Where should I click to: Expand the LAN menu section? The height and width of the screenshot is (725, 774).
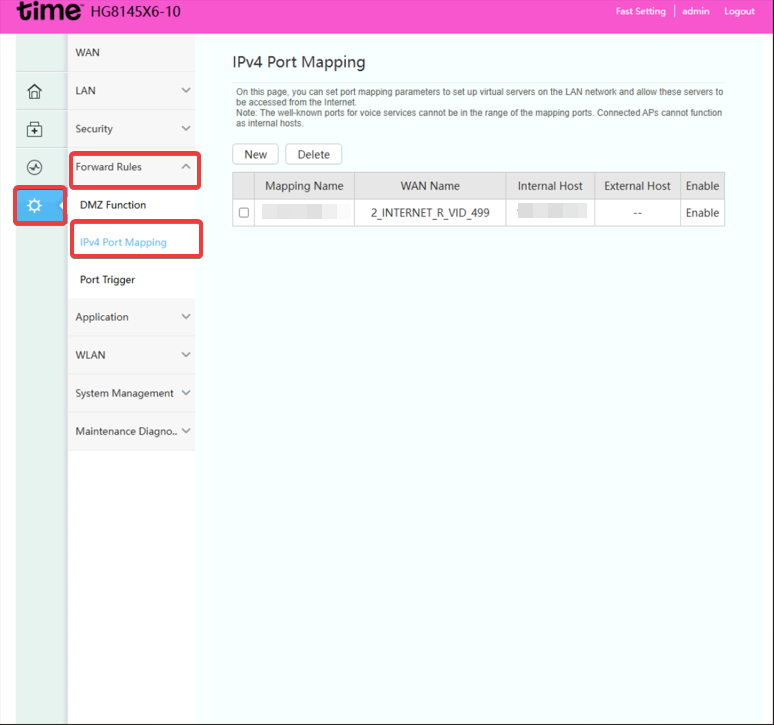click(x=131, y=91)
